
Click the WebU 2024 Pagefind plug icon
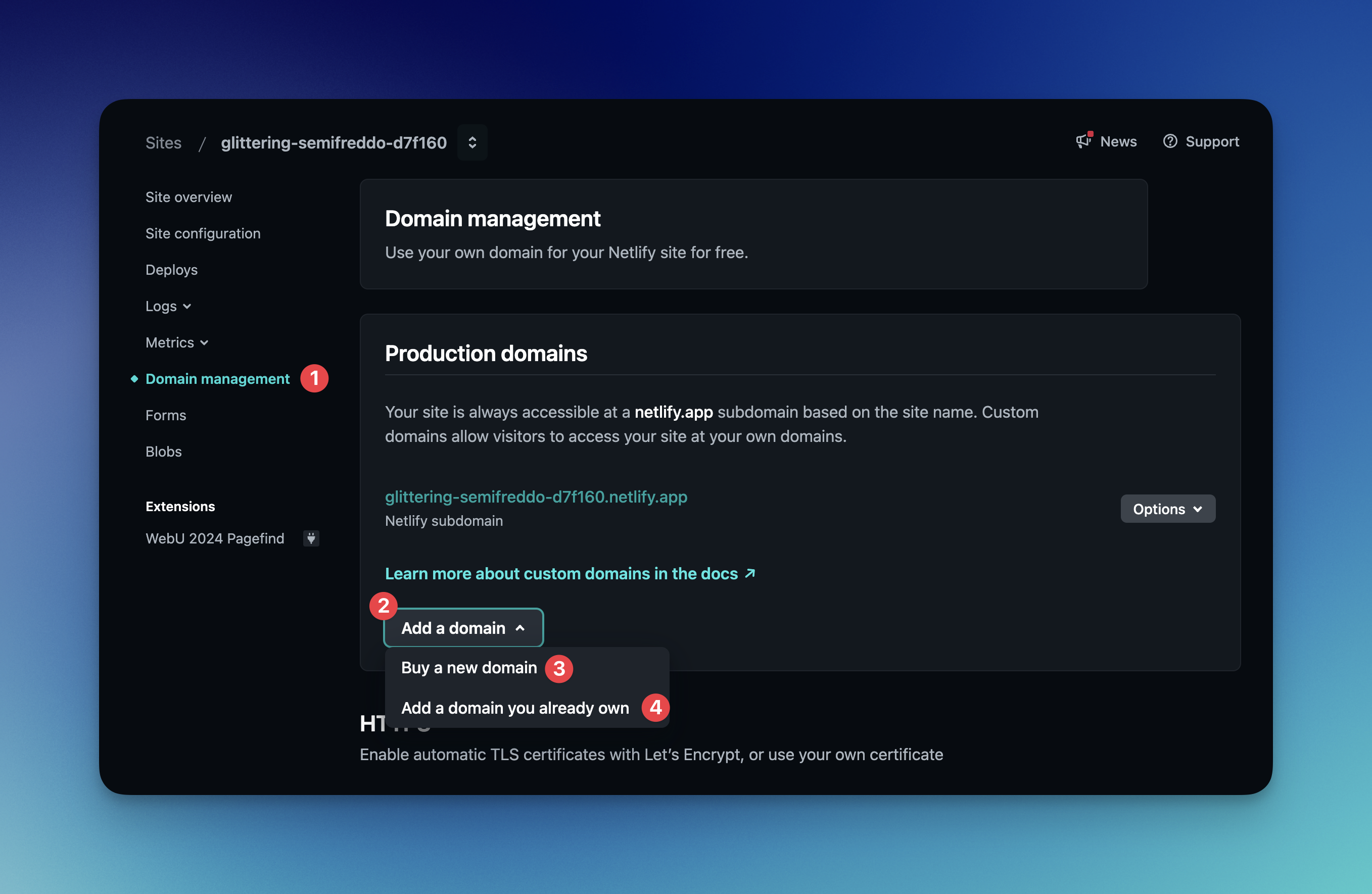click(x=311, y=538)
